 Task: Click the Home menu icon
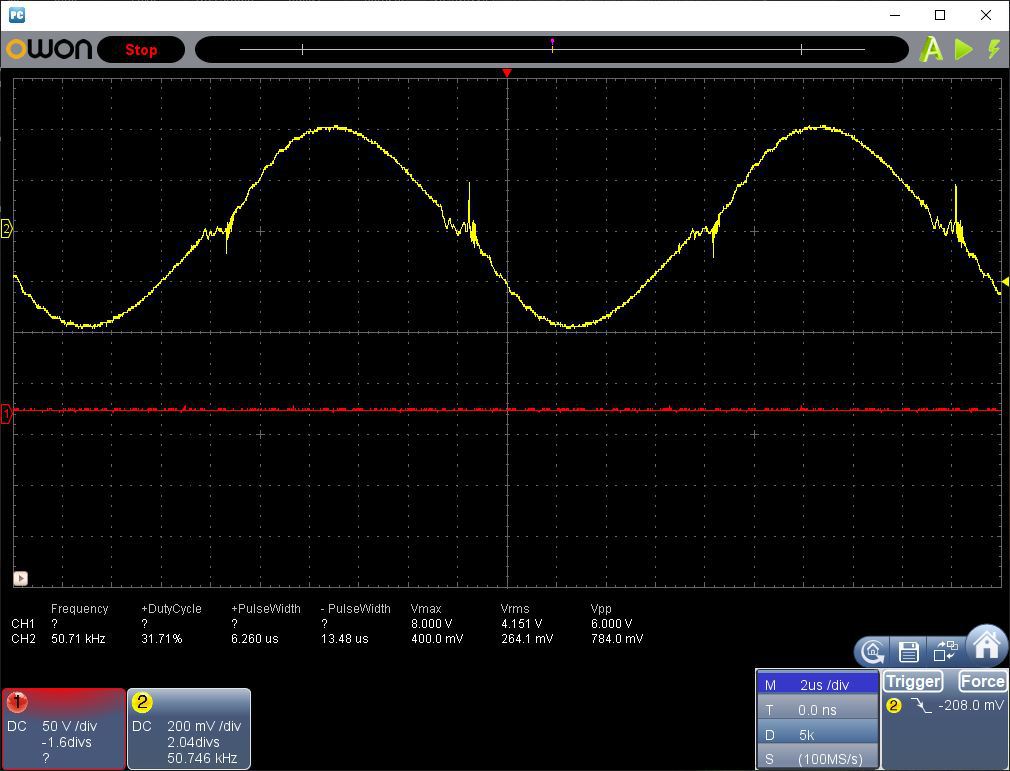point(986,645)
